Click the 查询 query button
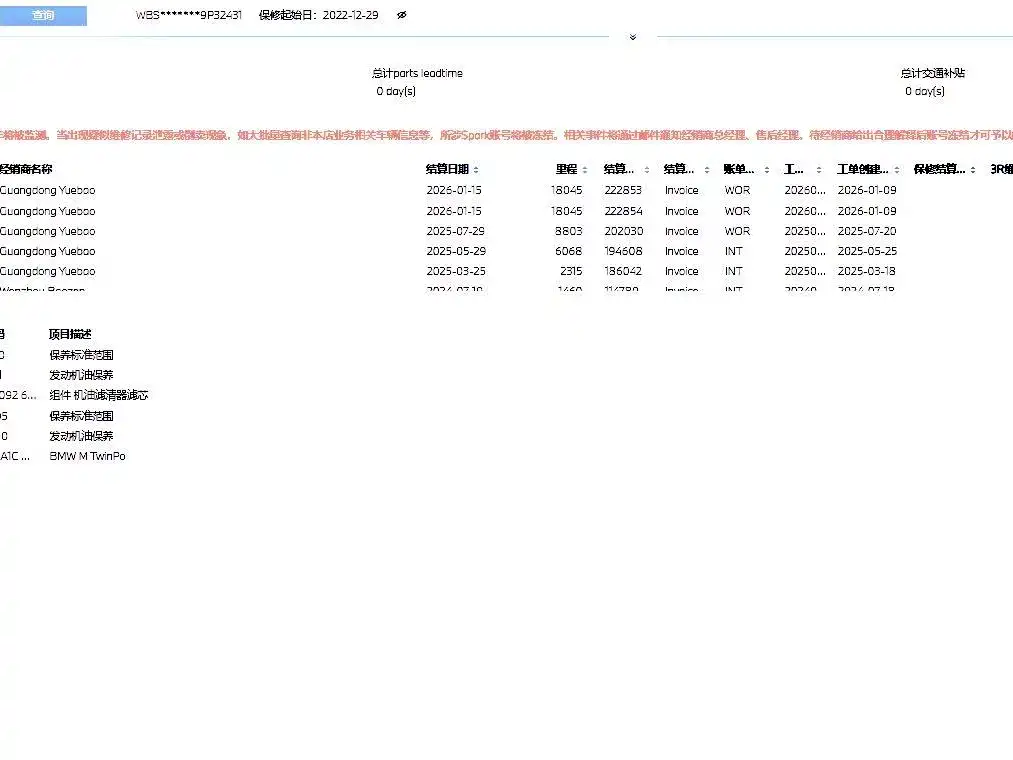This screenshot has width=1013, height=760. [x=43, y=16]
